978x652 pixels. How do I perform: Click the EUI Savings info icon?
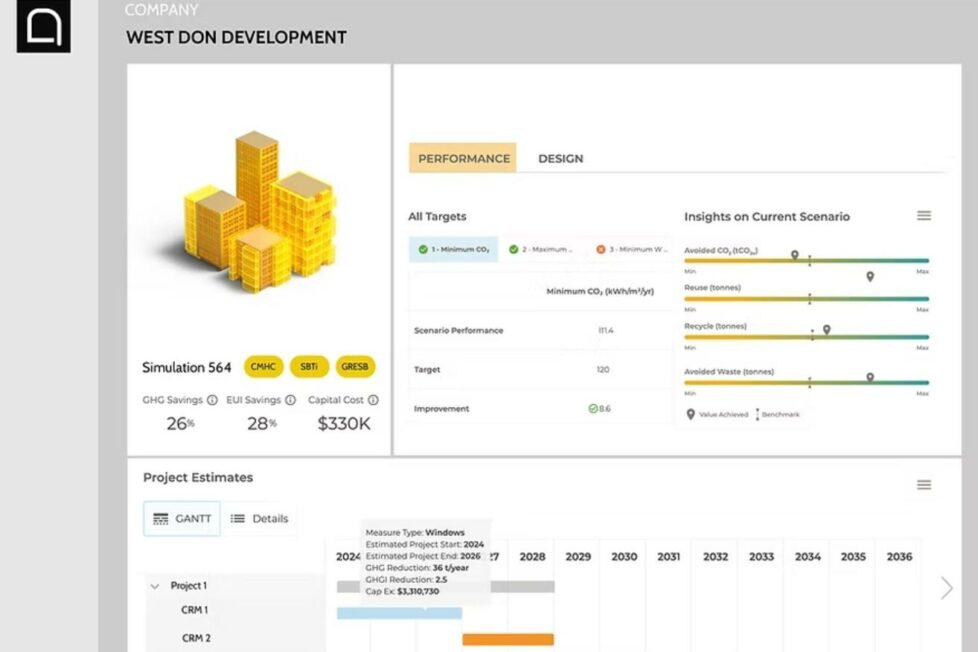pyautogui.click(x=290, y=400)
